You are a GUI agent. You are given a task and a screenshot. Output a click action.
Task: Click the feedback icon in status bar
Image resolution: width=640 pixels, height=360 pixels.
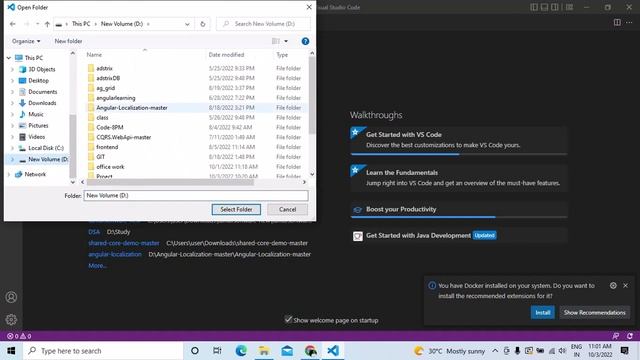(616, 336)
